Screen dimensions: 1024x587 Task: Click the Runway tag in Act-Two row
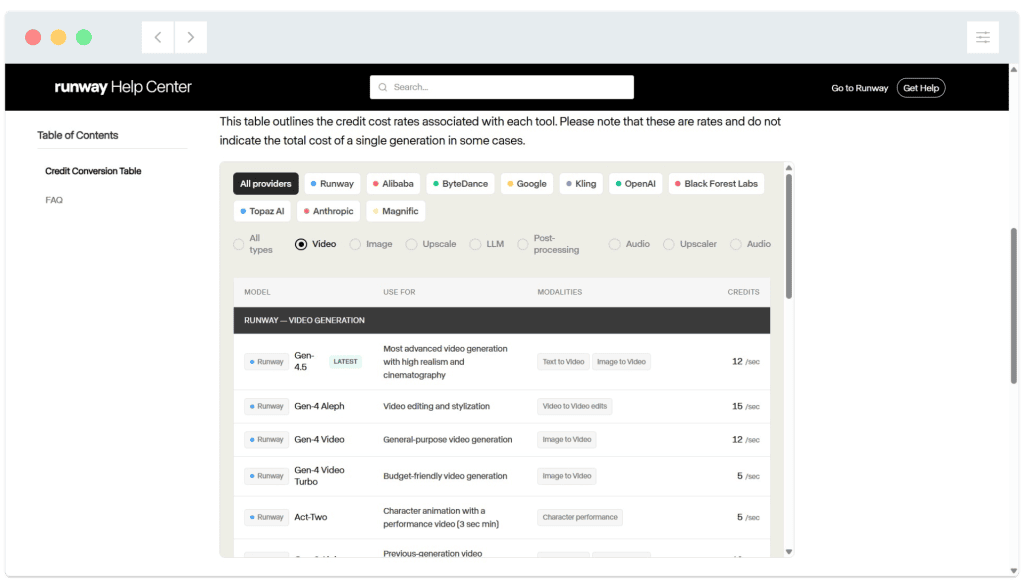coord(266,517)
